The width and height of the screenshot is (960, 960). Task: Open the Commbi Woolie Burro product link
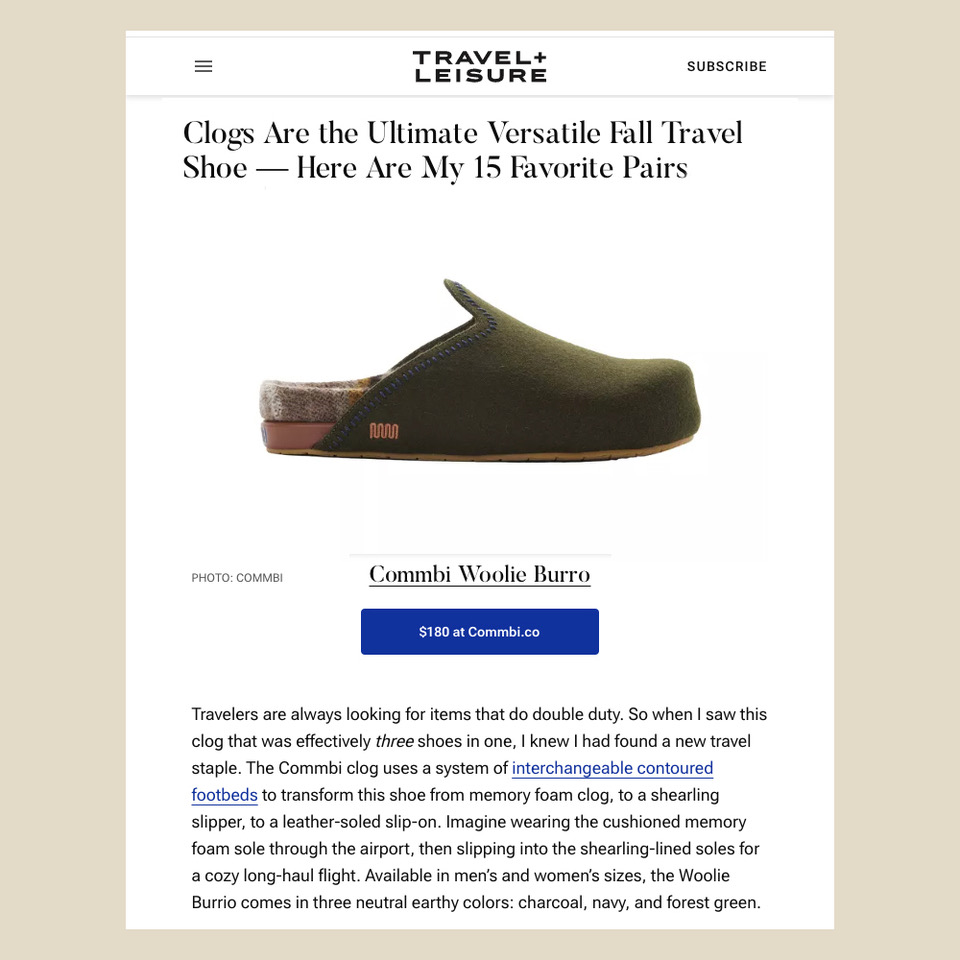(479, 574)
